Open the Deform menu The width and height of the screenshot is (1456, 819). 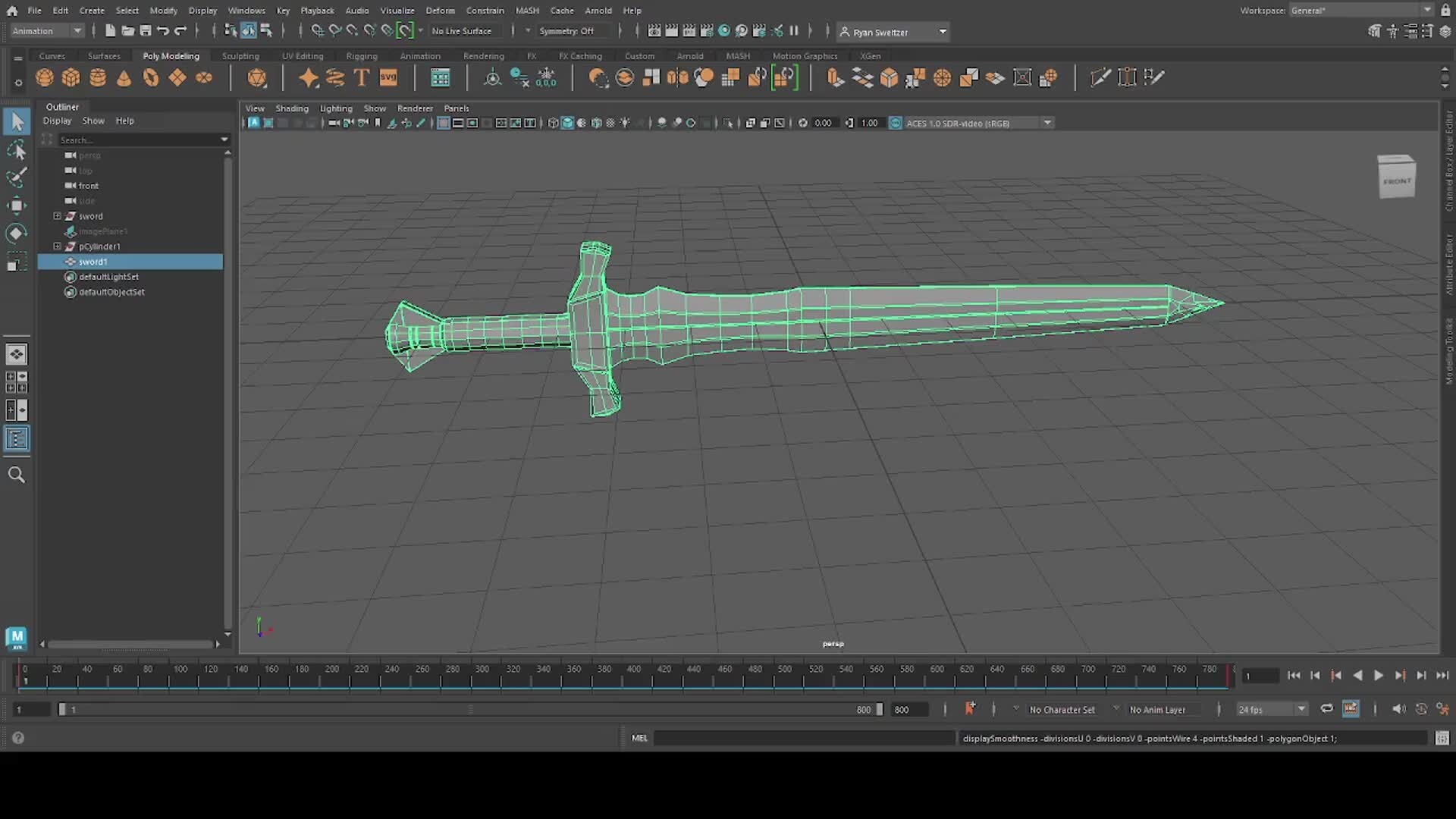click(441, 10)
